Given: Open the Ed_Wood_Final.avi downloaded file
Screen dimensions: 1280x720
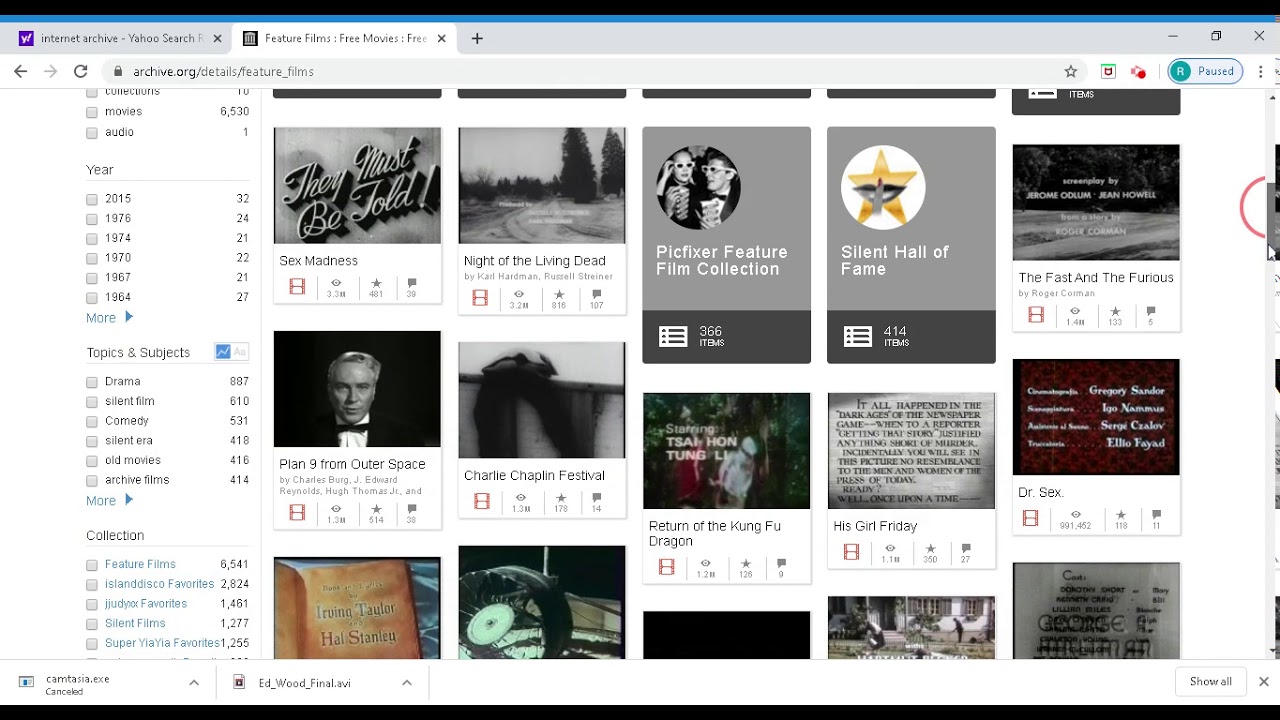Looking at the screenshot, I should [x=305, y=683].
